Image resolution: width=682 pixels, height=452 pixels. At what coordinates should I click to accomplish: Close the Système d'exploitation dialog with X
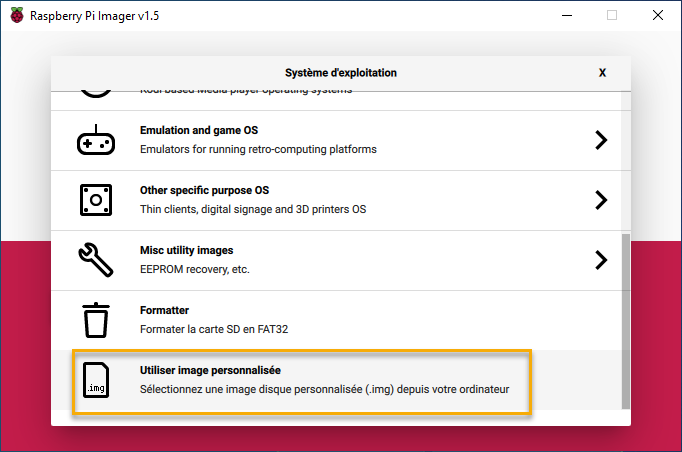click(602, 73)
